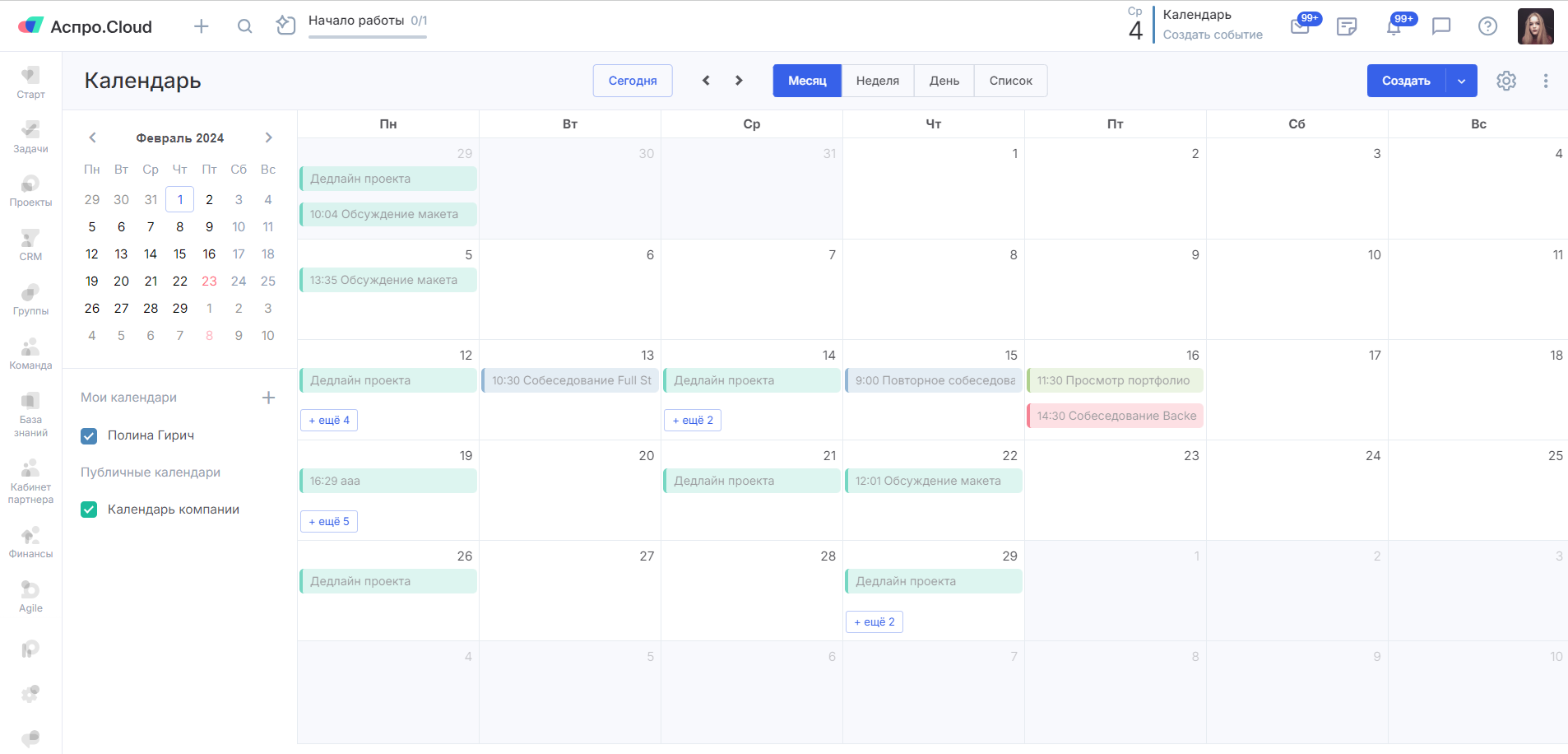Click the plus quick-add icon in header
The width and height of the screenshot is (1568, 754).
click(x=202, y=26)
